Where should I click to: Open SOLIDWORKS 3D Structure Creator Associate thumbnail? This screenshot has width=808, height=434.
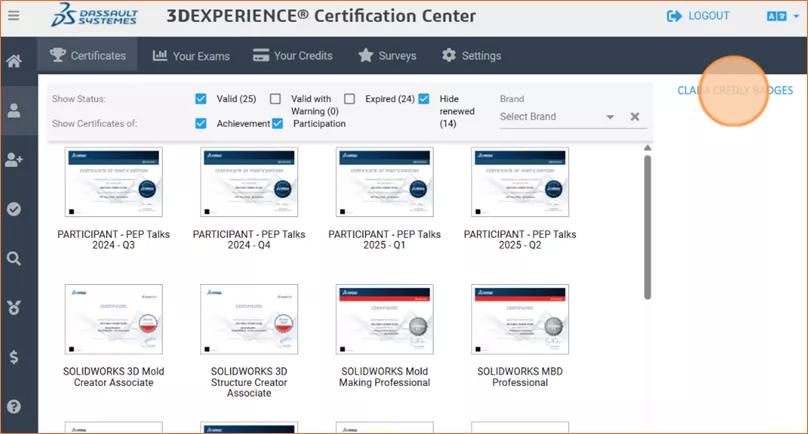coord(249,319)
